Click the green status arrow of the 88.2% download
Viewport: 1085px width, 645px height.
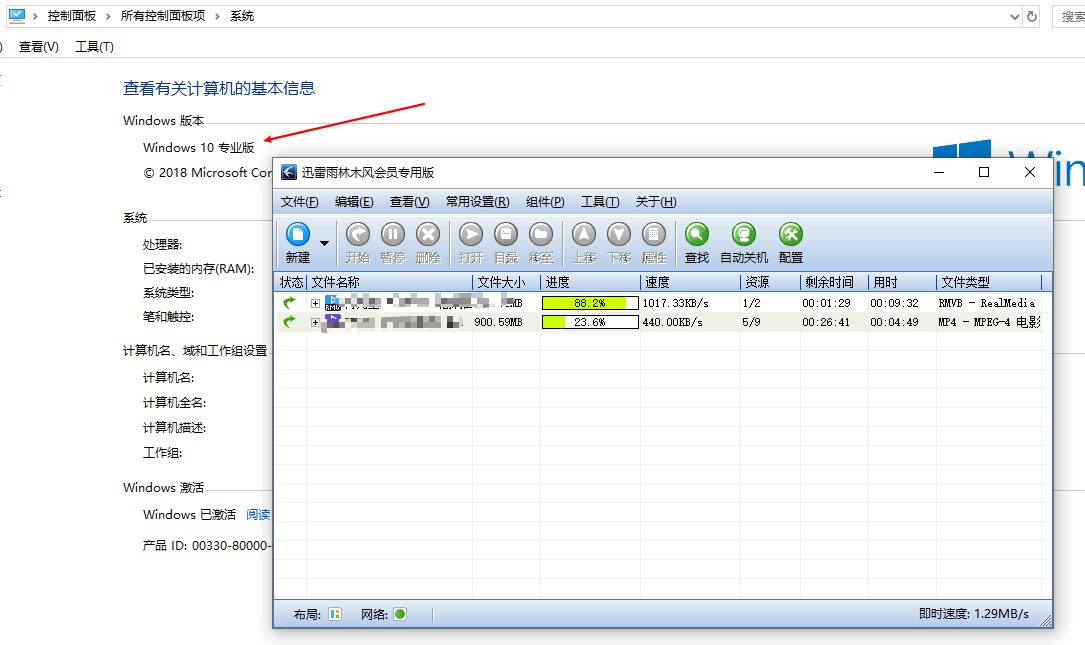(x=289, y=302)
